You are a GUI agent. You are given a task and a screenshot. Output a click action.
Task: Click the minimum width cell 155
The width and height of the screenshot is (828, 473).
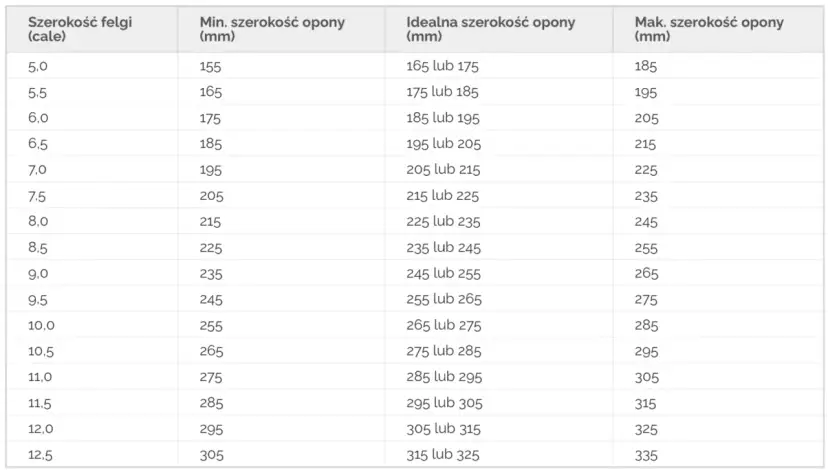point(211,67)
